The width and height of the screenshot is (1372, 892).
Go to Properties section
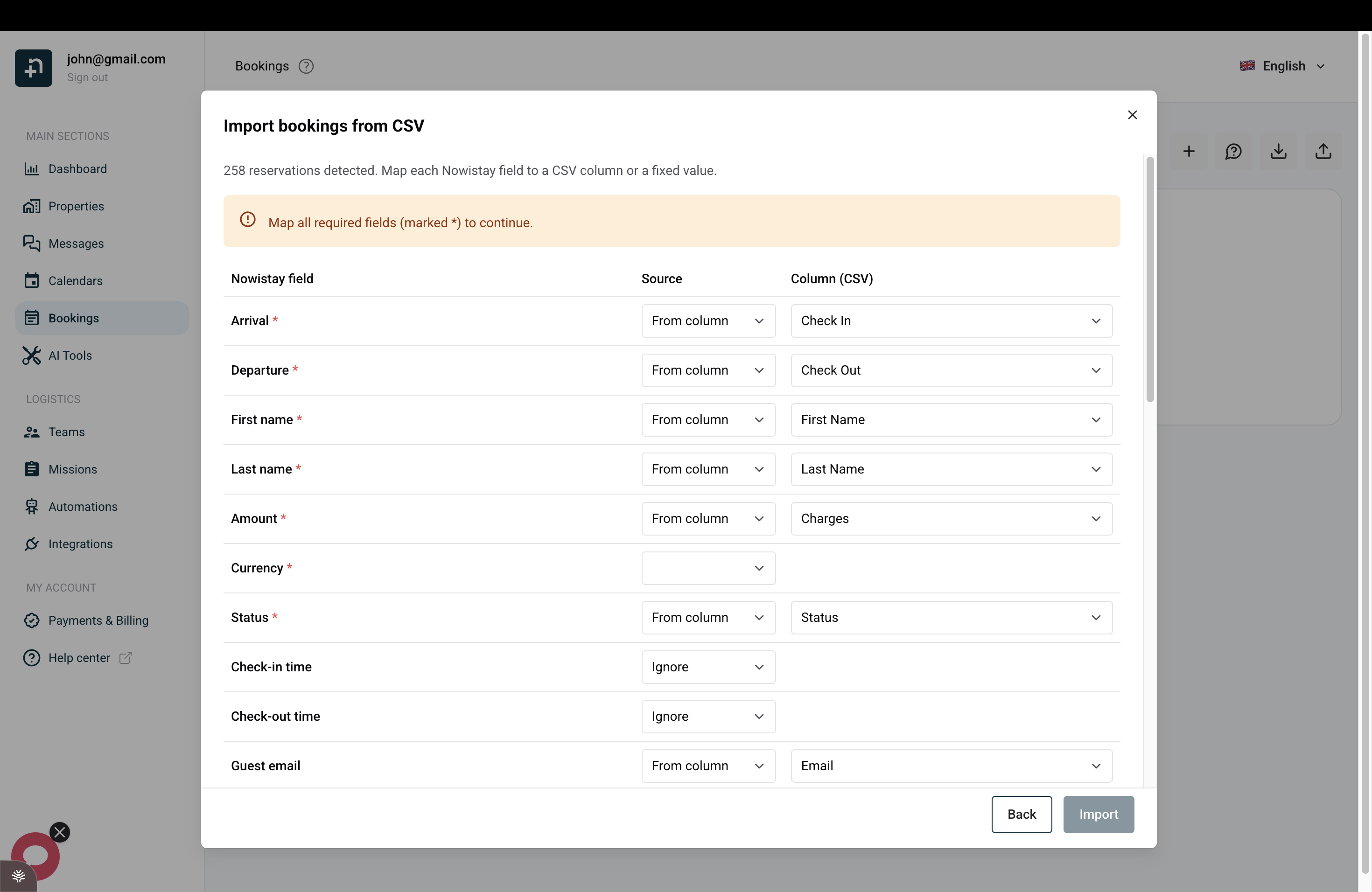coord(101,206)
